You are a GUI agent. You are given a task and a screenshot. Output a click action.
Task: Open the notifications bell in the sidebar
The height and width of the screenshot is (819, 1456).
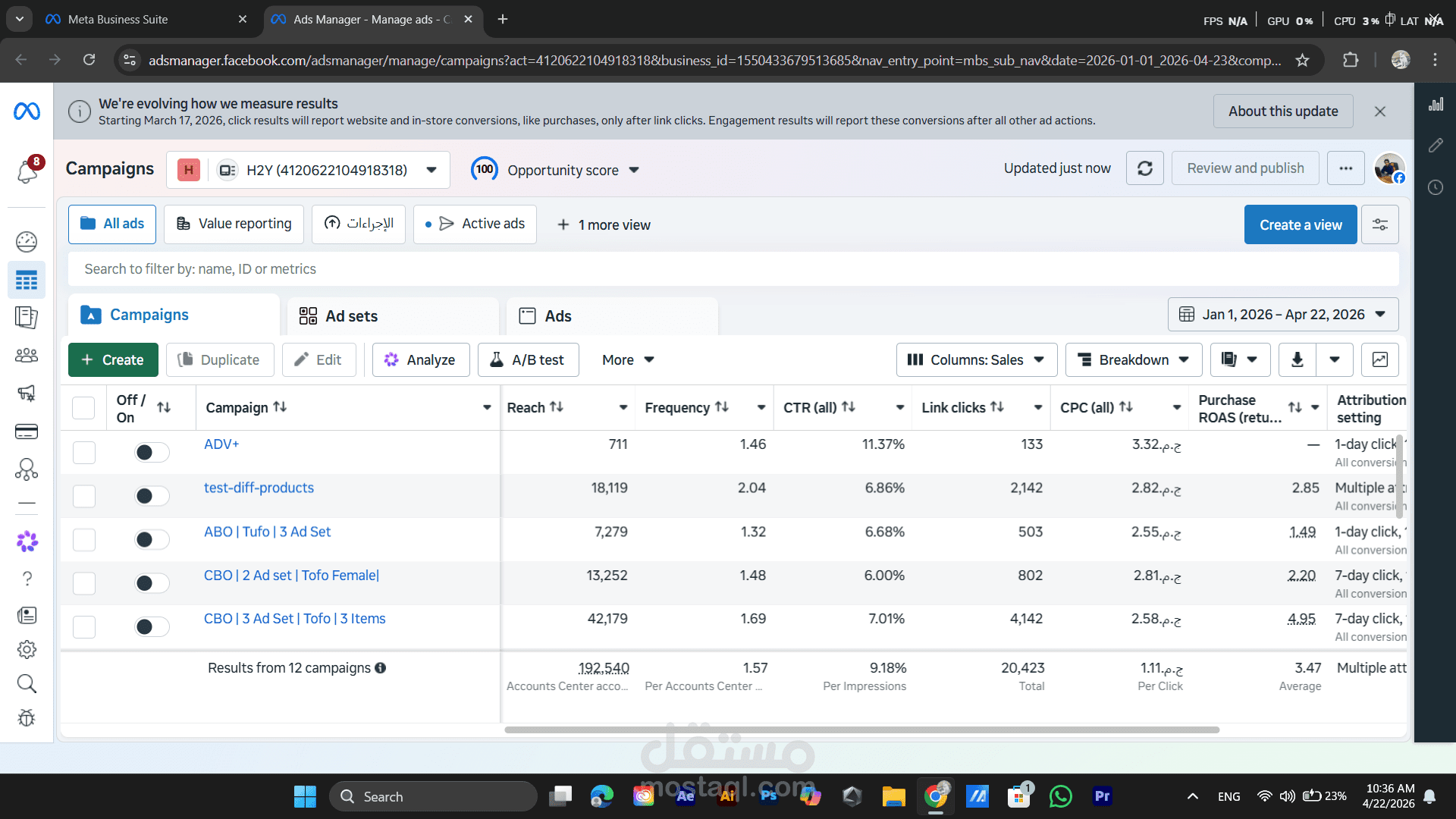pyautogui.click(x=27, y=171)
